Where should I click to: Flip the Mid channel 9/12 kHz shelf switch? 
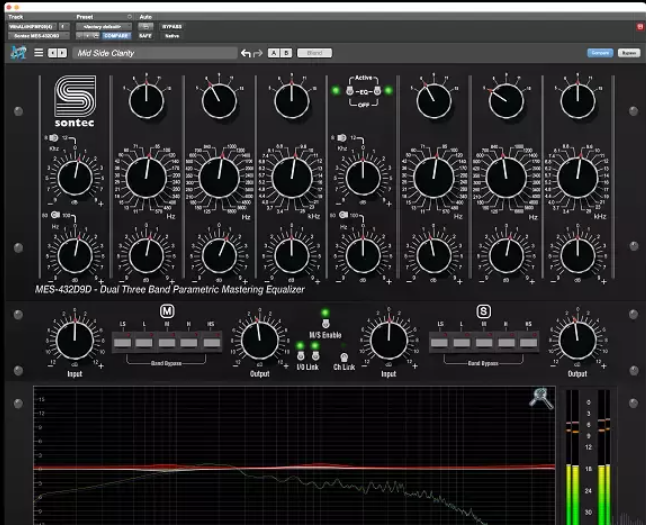pos(54,138)
